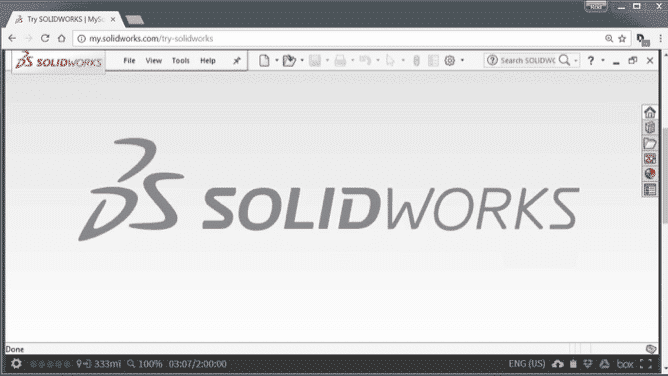
Task: Click the Open file folder icon
Action: pyautogui.click(x=289, y=60)
